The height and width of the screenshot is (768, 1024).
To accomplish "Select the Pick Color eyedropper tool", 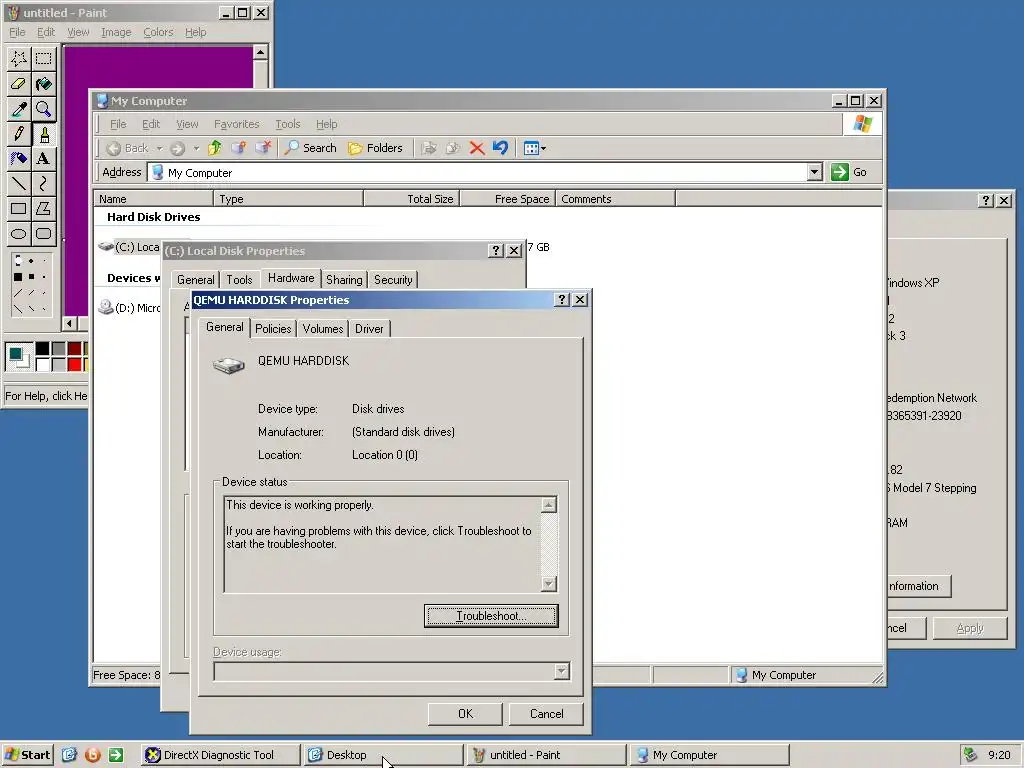I will pos(19,108).
